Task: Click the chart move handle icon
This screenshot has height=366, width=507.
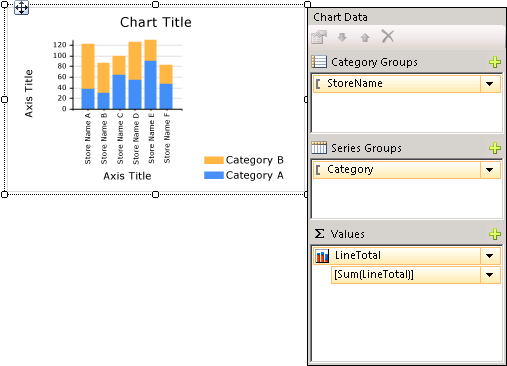Action: [x=21, y=7]
